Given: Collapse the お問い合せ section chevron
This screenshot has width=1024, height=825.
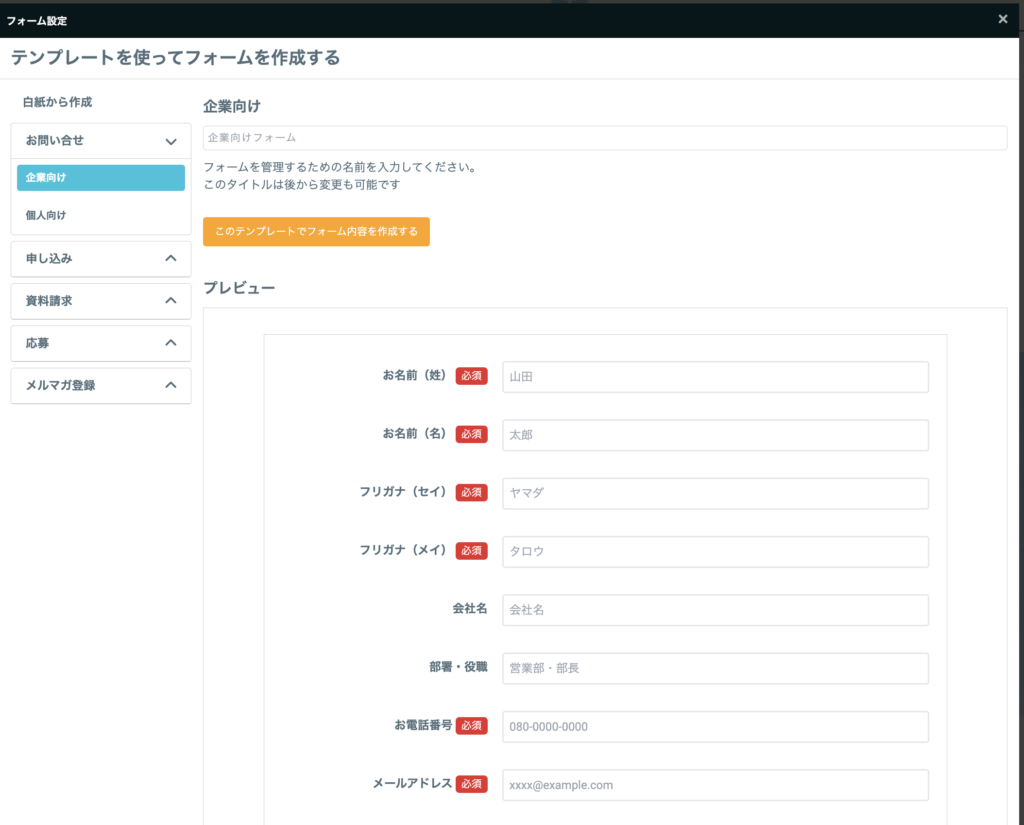Looking at the screenshot, I should (x=171, y=141).
